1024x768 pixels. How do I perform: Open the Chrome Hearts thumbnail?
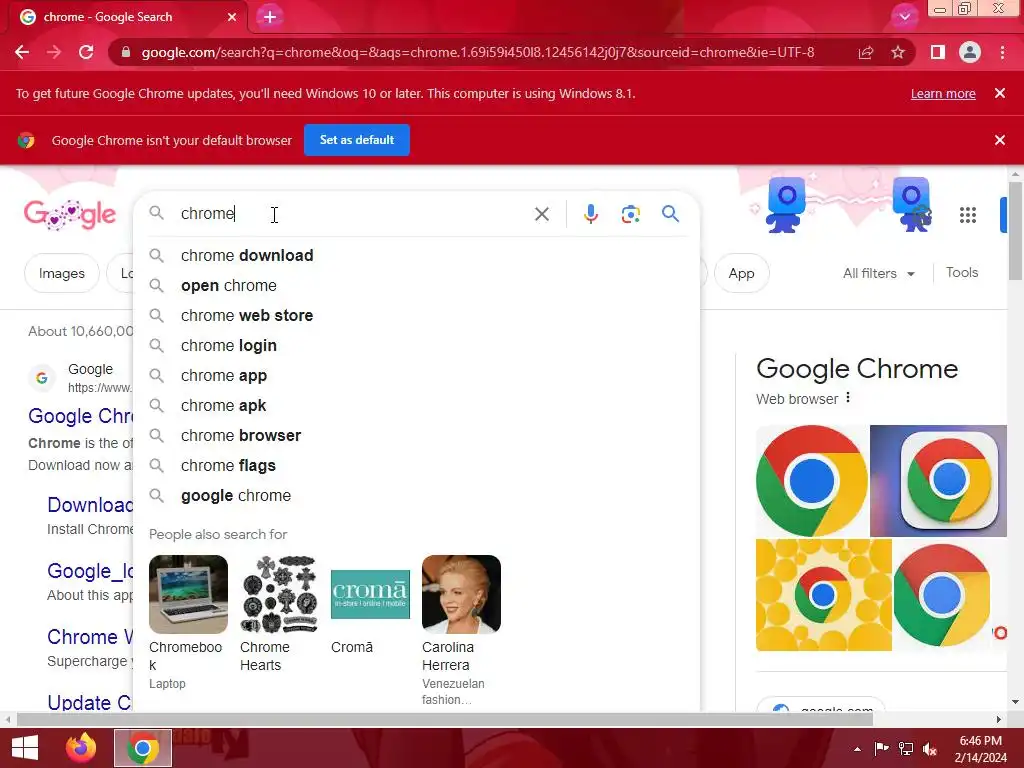point(279,594)
